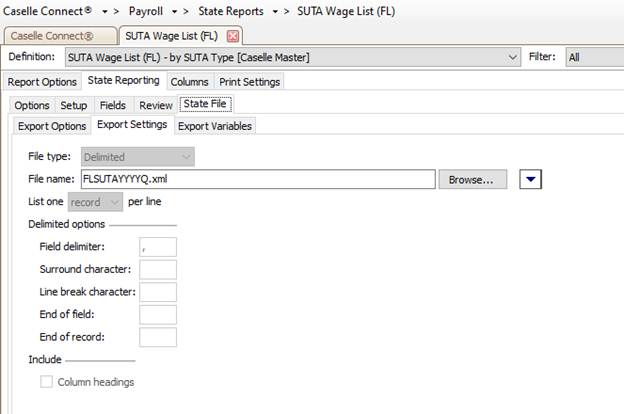624x414 pixels.
Task: Switch to the Export Variables tab
Action: pos(215,126)
